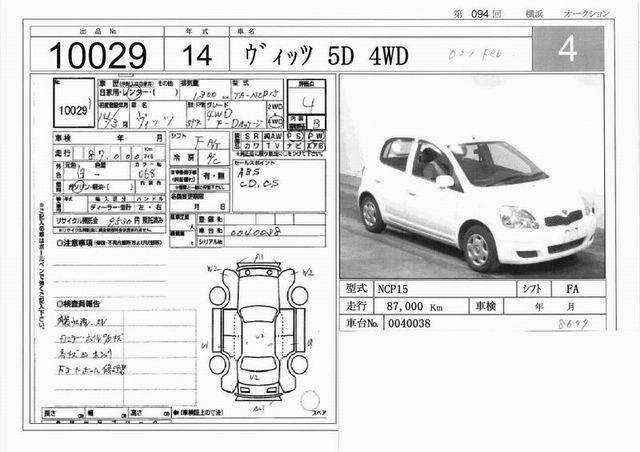Click the large lot number 10029
The width and height of the screenshot is (640, 452).
[98, 55]
